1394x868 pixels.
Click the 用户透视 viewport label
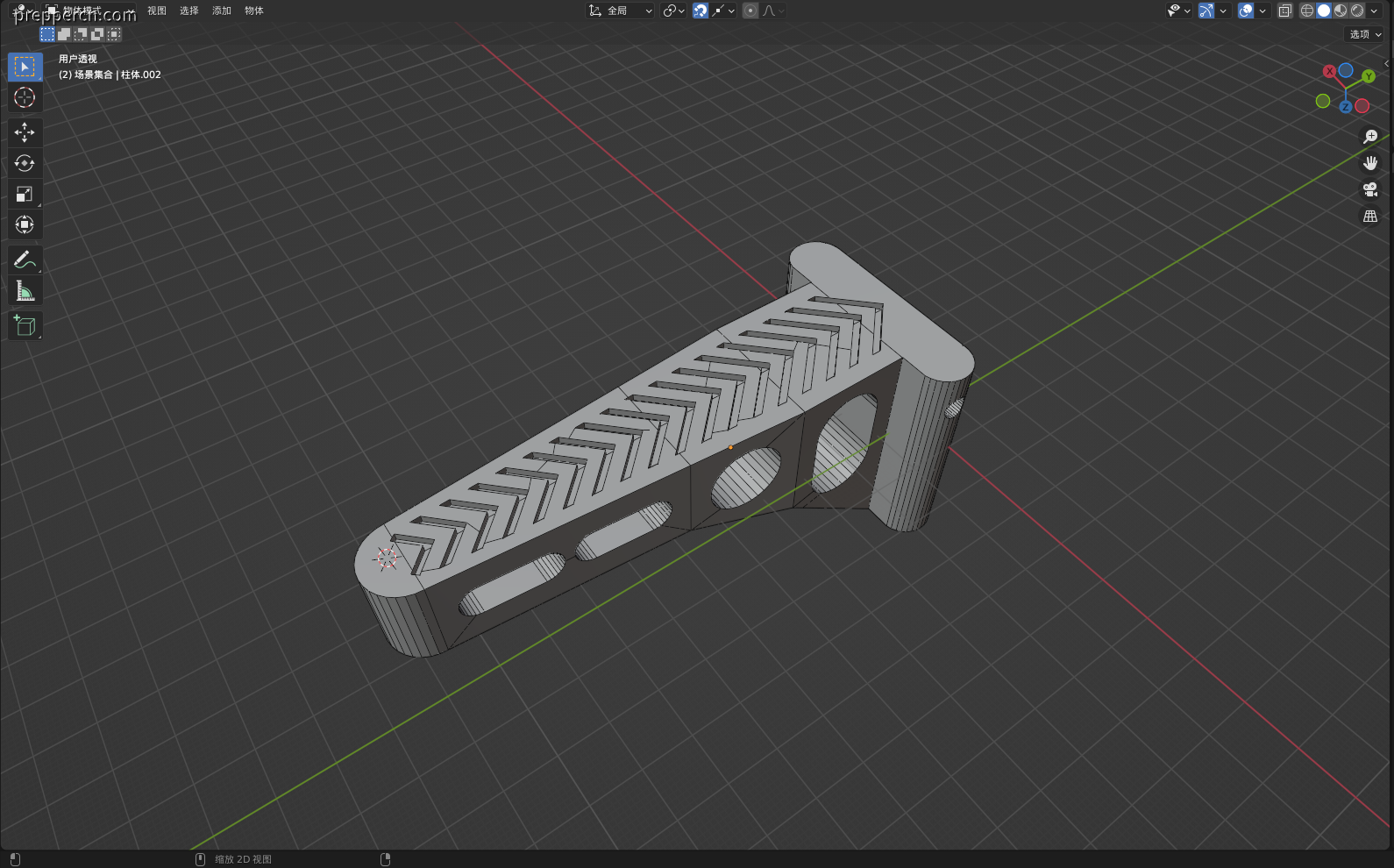pyautogui.click(x=78, y=59)
